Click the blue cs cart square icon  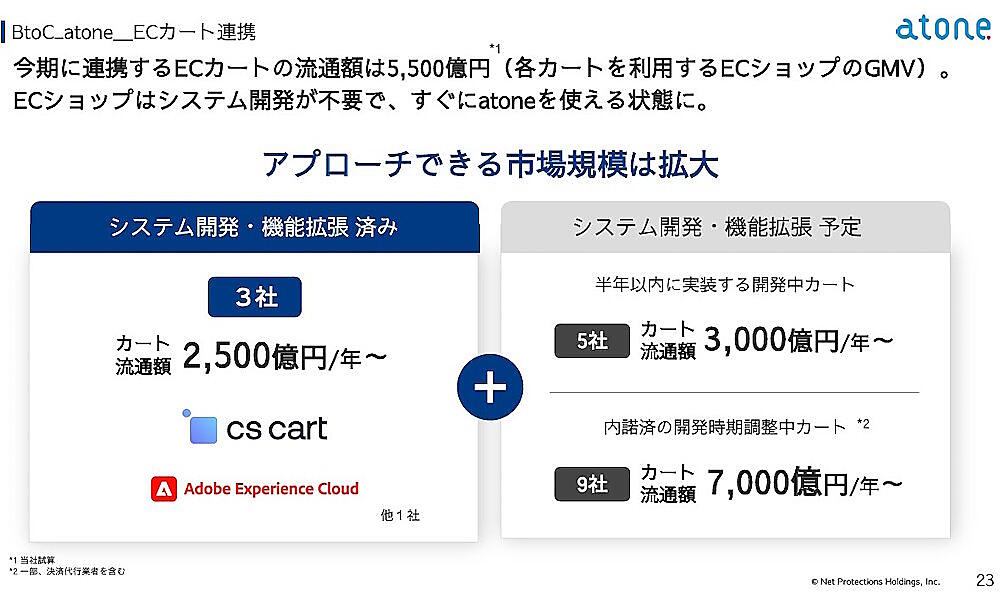pyautogui.click(x=203, y=428)
